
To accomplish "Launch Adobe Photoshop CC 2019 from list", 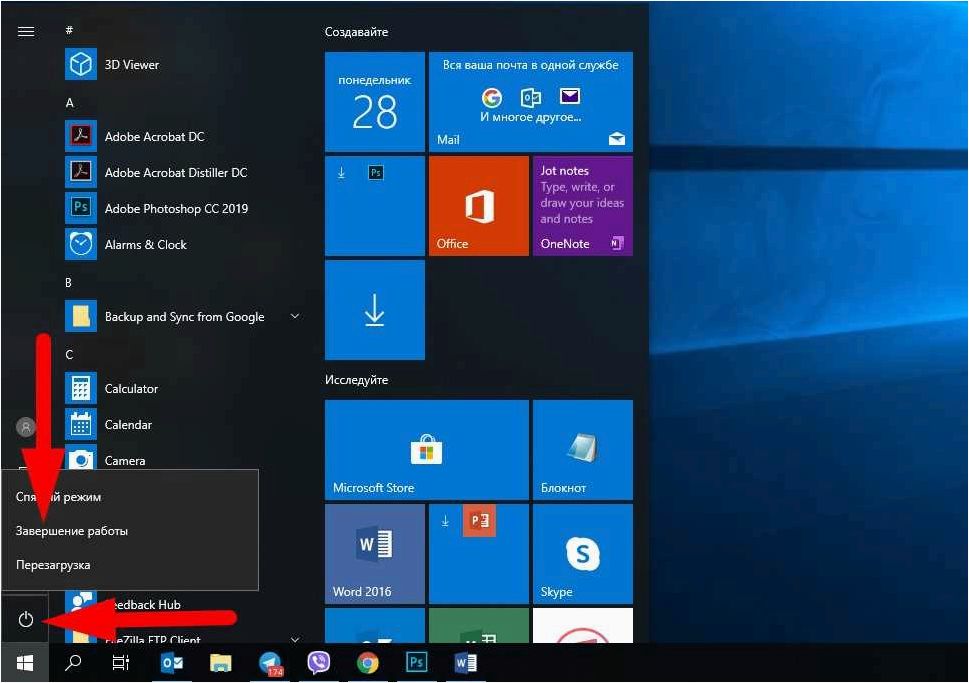I will [185, 208].
